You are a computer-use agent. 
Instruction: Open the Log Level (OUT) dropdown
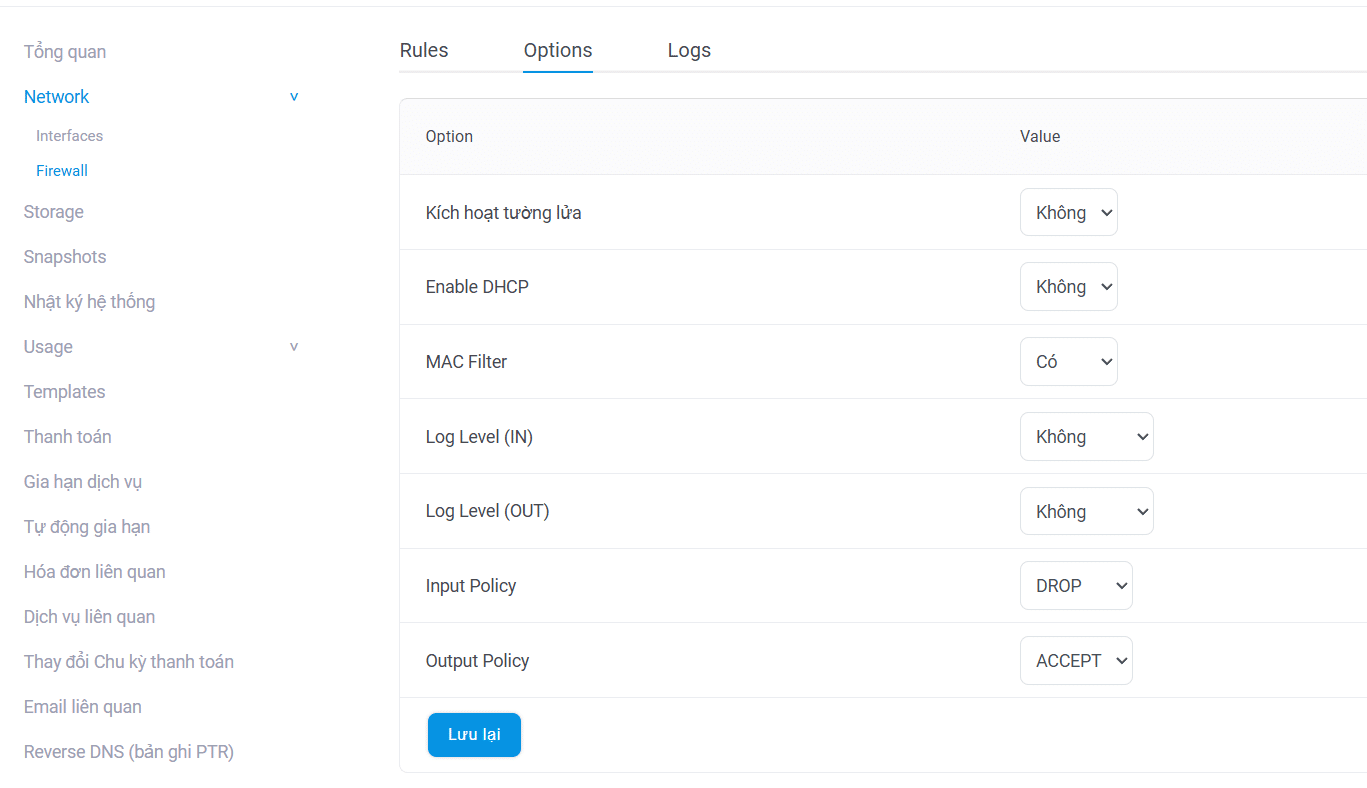tap(1086, 510)
